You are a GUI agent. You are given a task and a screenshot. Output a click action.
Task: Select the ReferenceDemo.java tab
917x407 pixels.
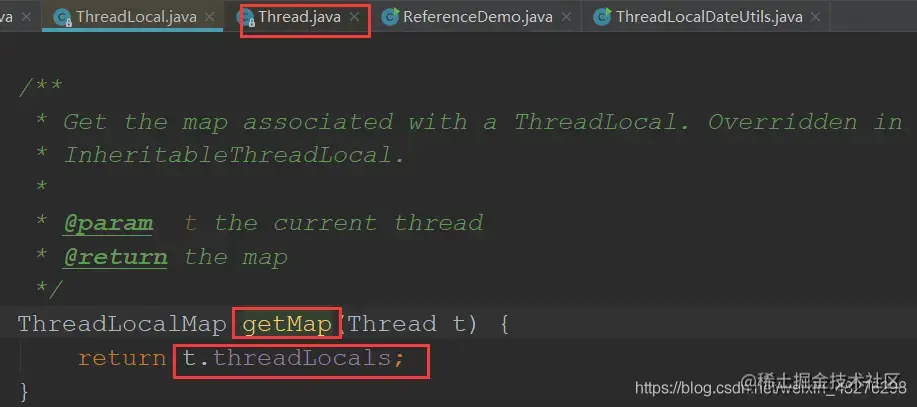coord(478,17)
